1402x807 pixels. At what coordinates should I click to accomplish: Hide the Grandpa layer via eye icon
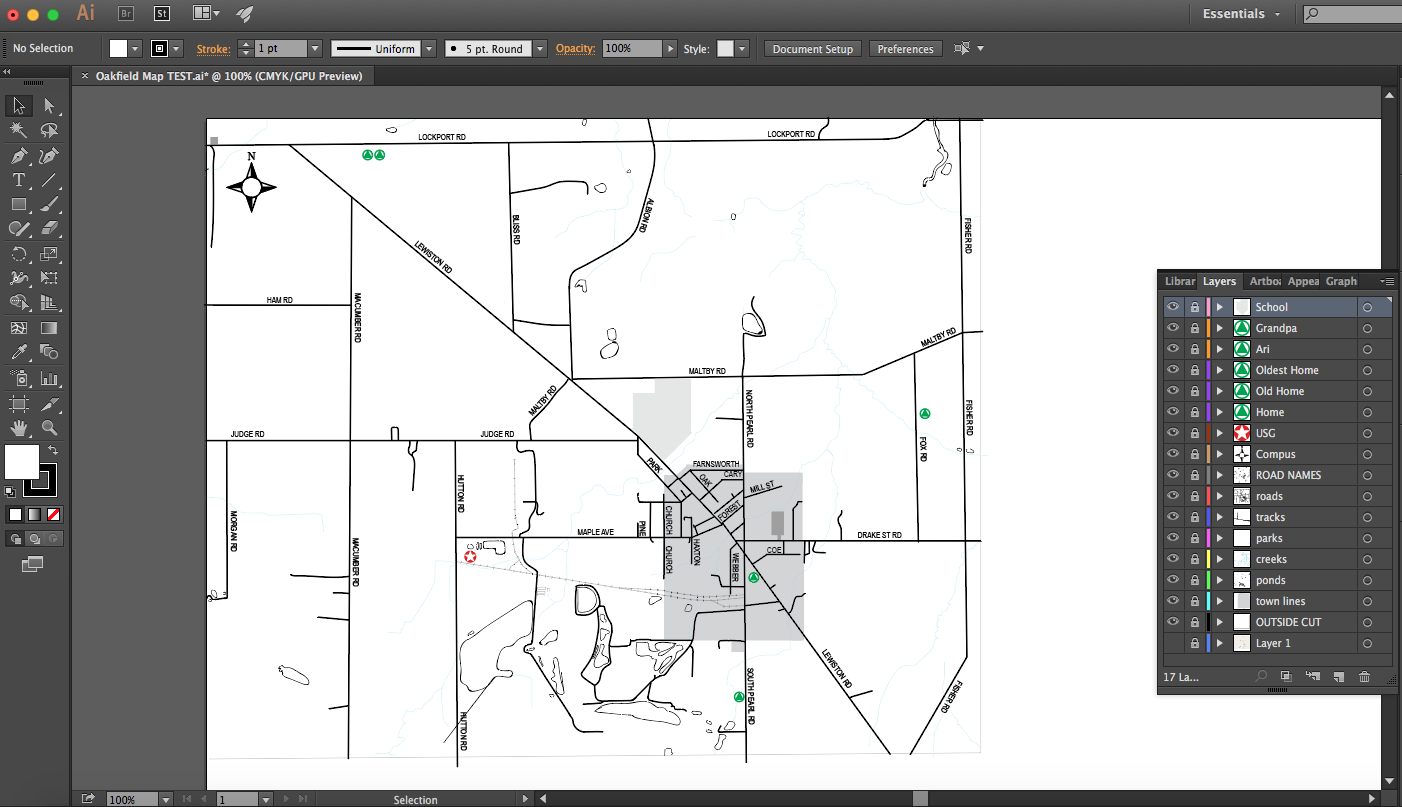click(x=1173, y=328)
